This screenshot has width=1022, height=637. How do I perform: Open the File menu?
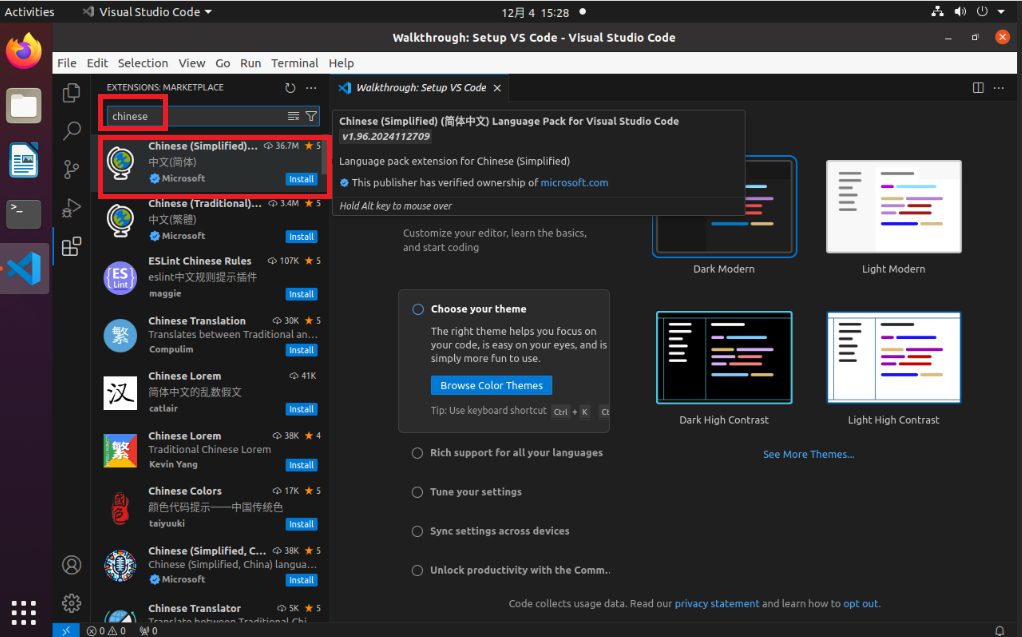66,63
